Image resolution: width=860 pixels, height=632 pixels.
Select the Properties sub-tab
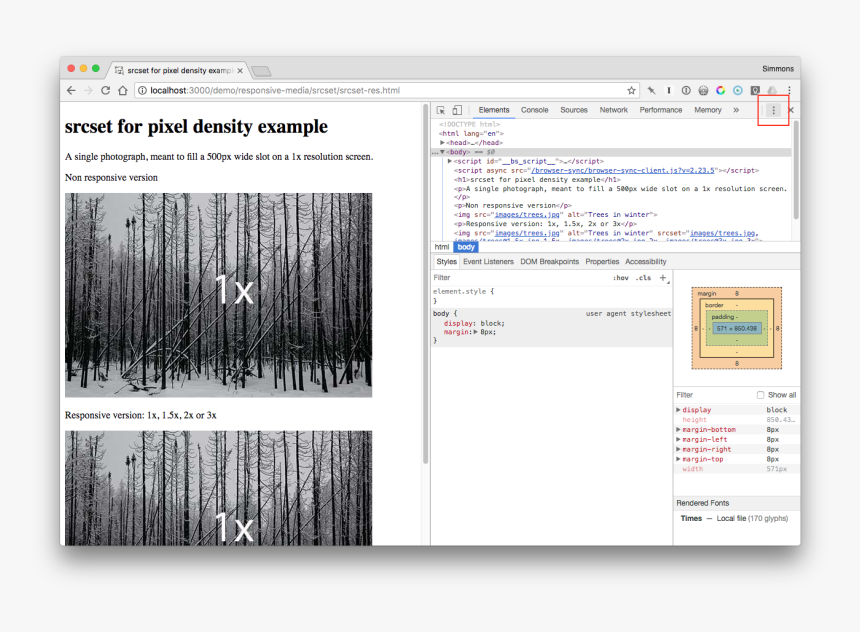point(602,262)
